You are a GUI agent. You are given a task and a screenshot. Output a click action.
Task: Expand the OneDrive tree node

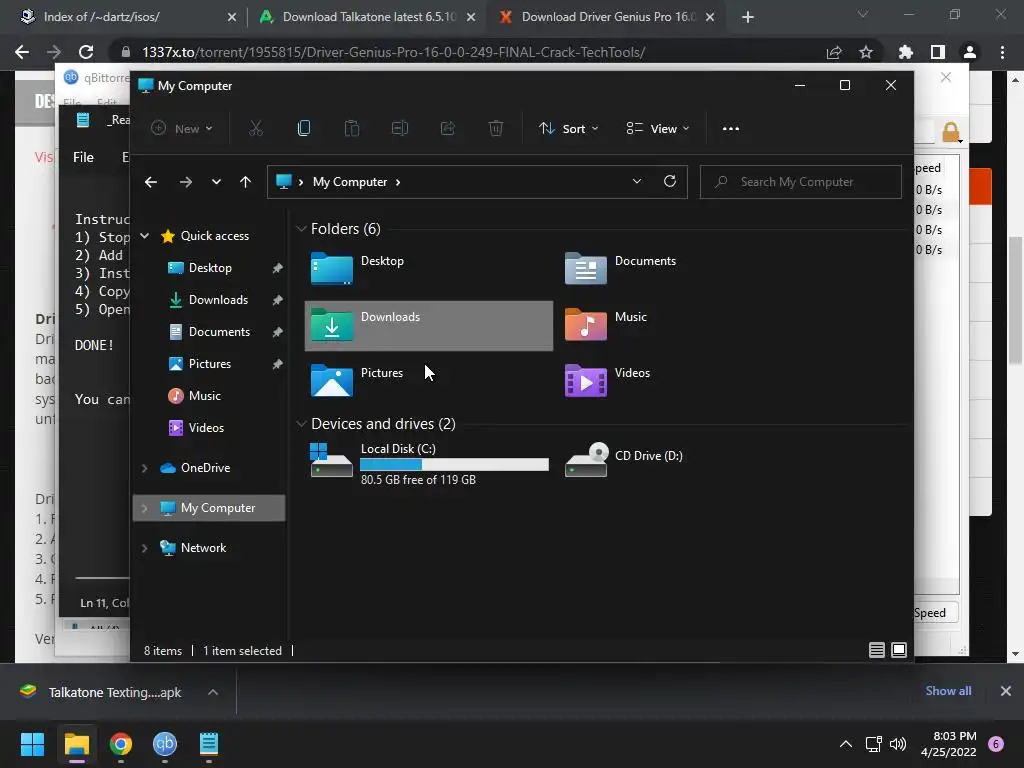[x=144, y=468]
